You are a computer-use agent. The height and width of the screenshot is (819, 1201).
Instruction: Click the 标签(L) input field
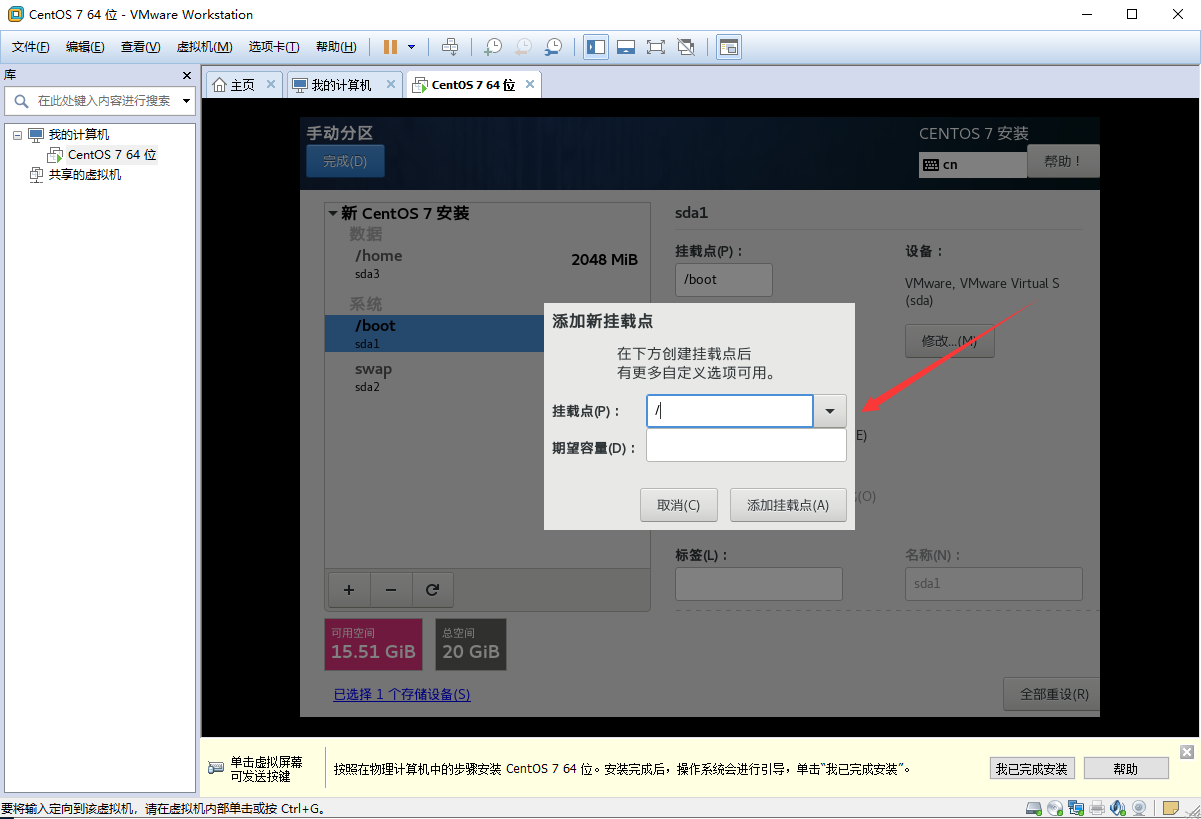[x=759, y=584]
